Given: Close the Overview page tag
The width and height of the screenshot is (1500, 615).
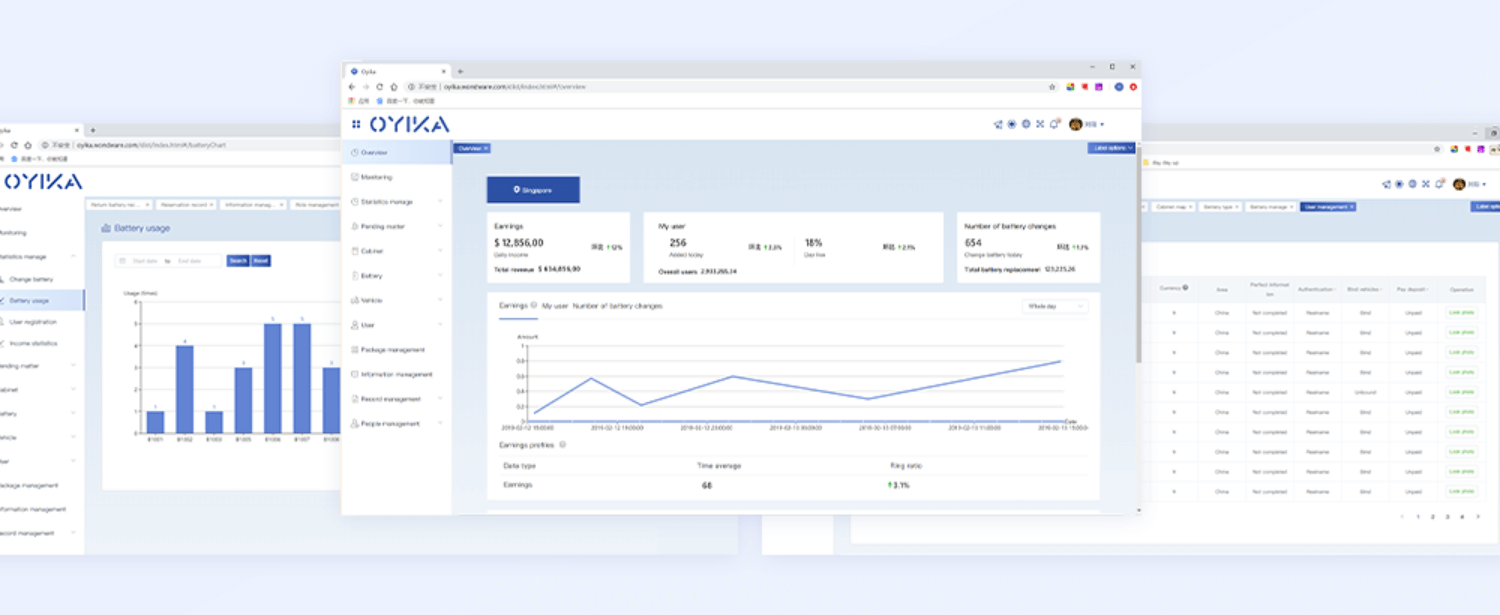Looking at the screenshot, I should [x=486, y=148].
